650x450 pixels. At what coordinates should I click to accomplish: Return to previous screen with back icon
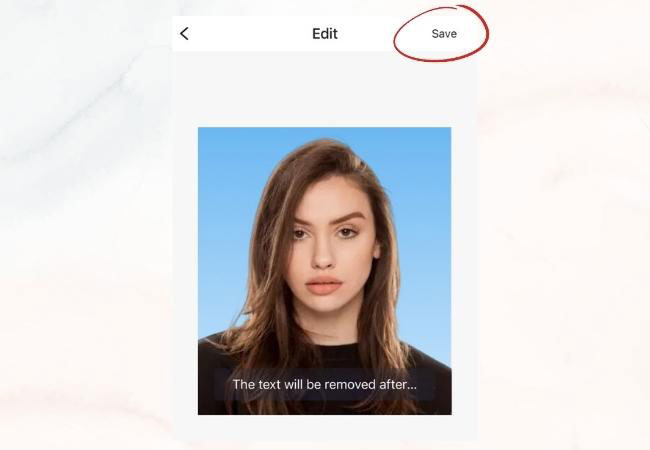point(184,34)
